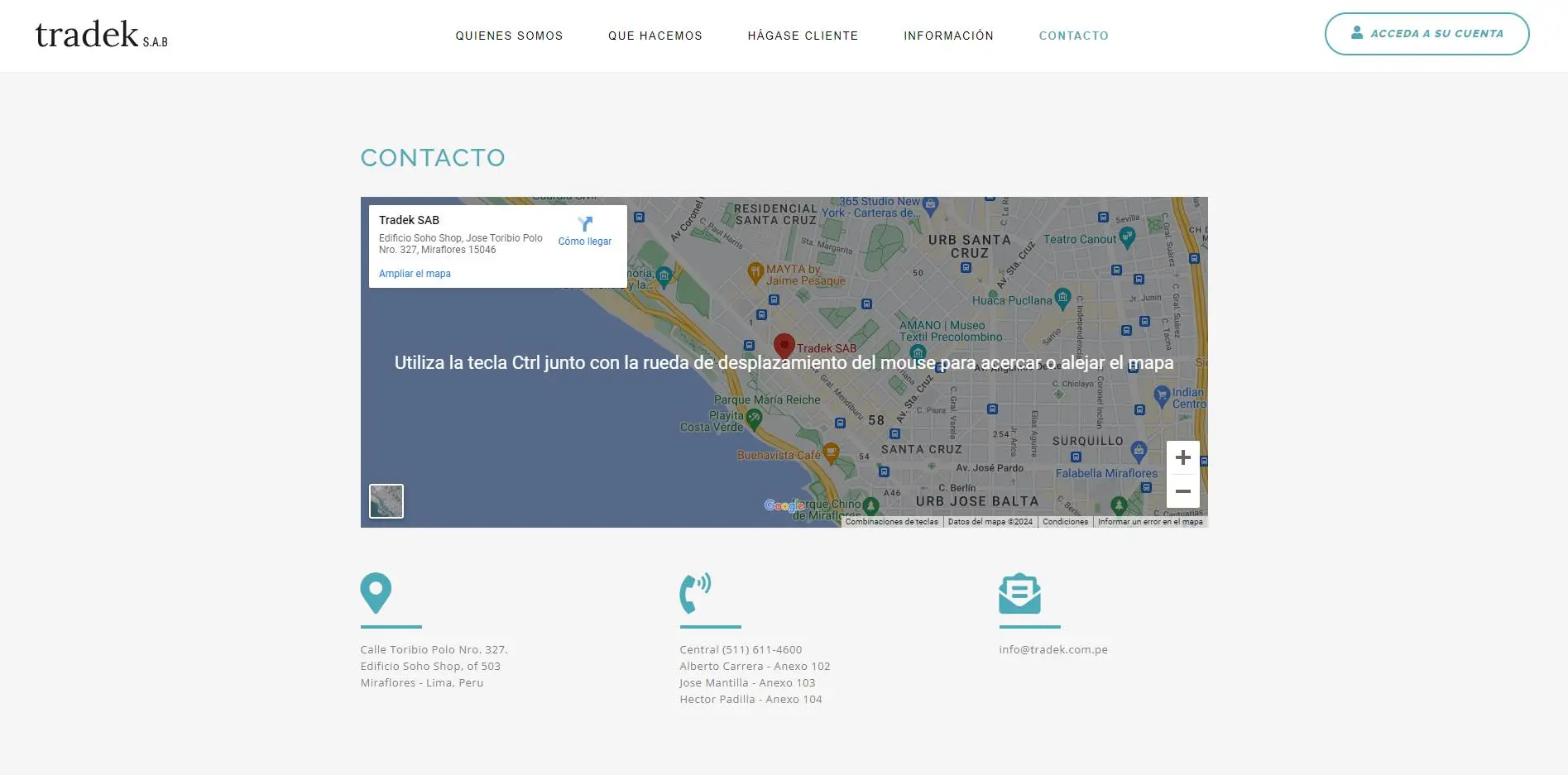The width and height of the screenshot is (1568, 775).
Task: Click the Playita Costa Verde marker
Action: (754, 419)
